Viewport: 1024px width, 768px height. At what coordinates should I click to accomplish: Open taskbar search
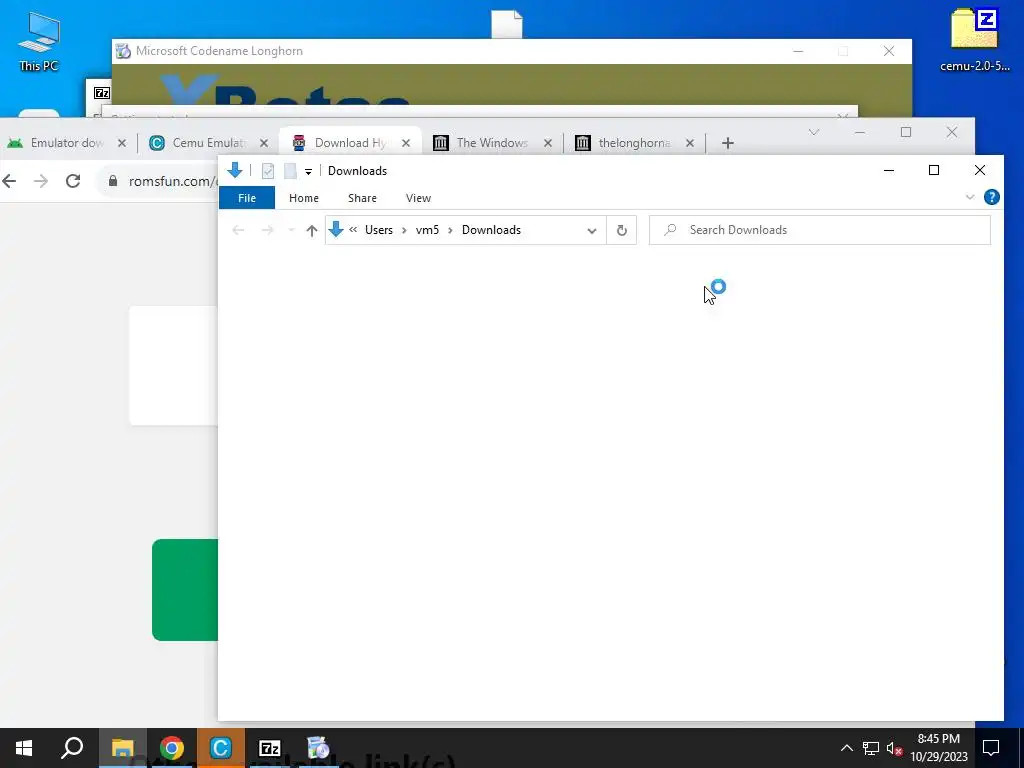72,748
